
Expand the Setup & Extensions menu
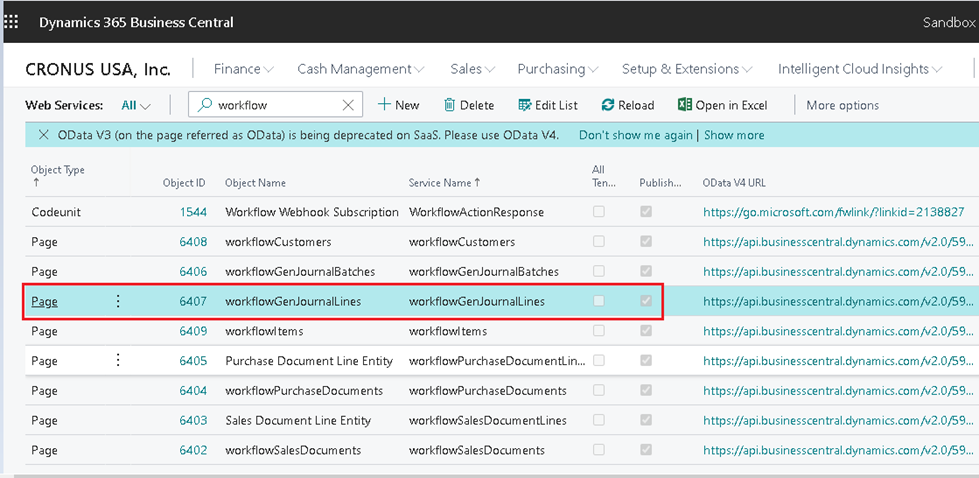click(x=687, y=69)
